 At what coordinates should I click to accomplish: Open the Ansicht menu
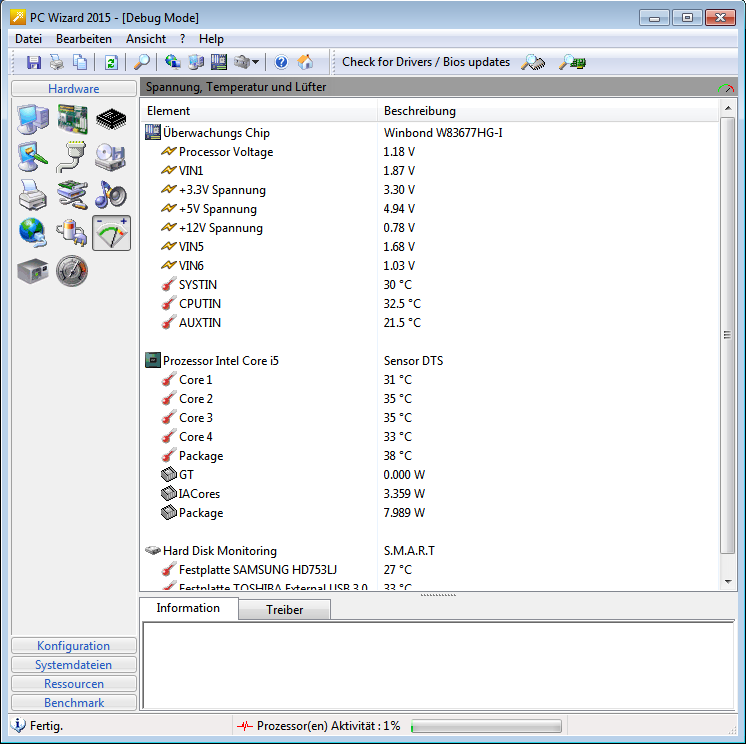[x=146, y=39]
